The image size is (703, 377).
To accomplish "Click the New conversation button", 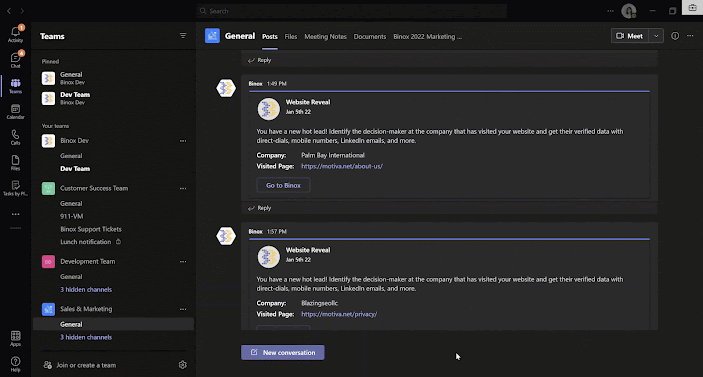I will (283, 352).
